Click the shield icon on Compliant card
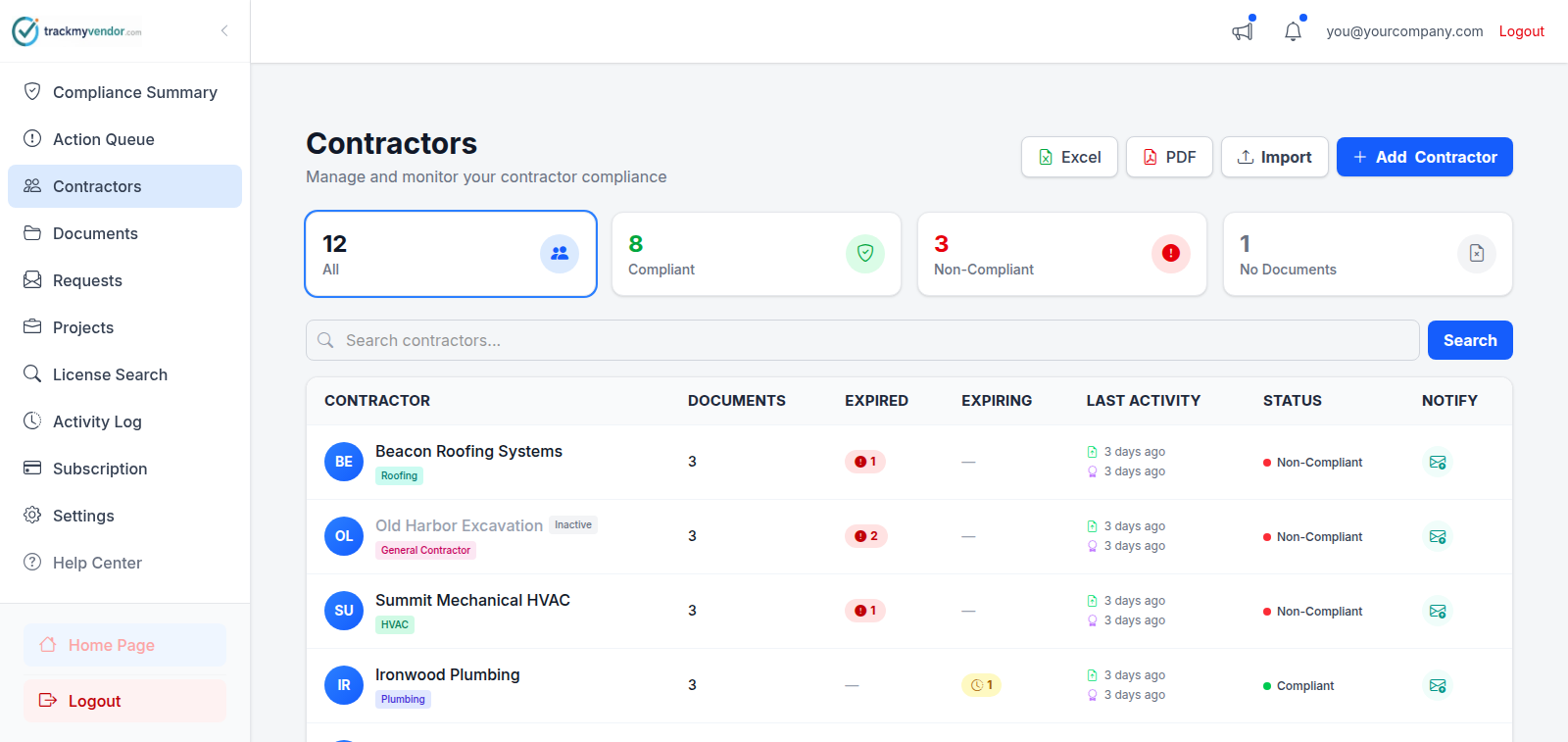The width and height of the screenshot is (1568, 742). click(865, 254)
